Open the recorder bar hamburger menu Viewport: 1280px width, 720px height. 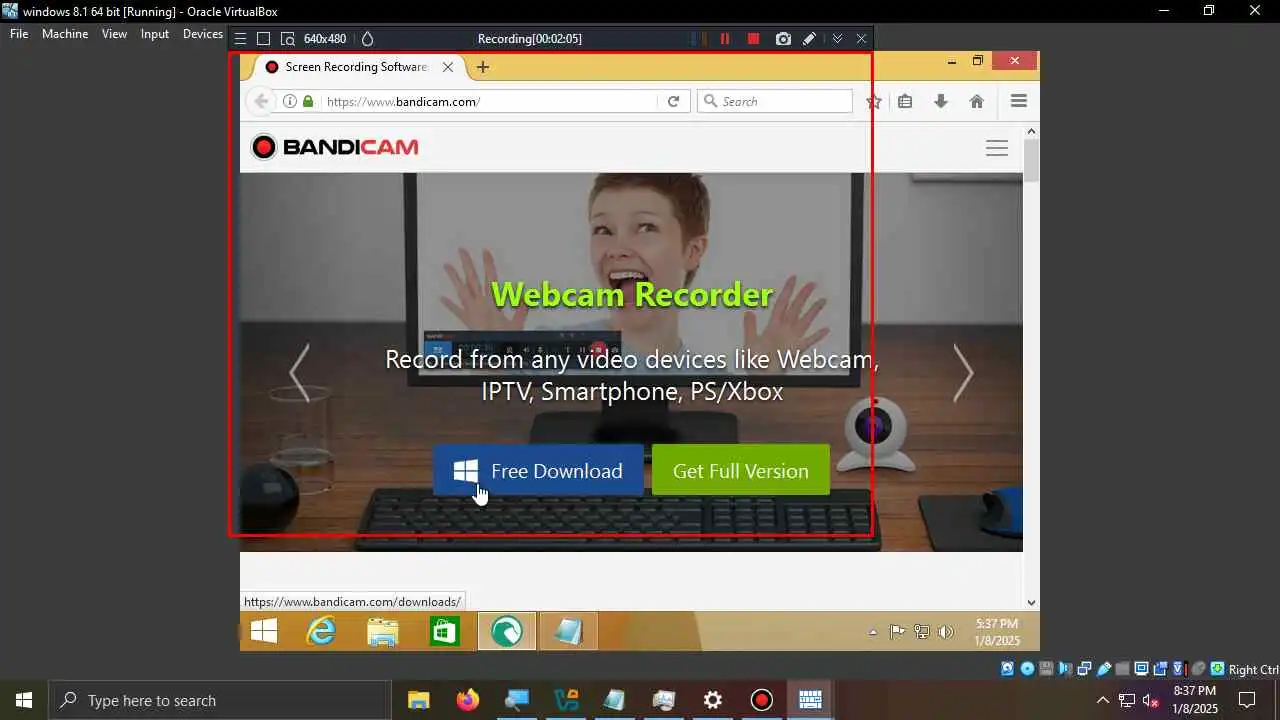(x=240, y=39)
